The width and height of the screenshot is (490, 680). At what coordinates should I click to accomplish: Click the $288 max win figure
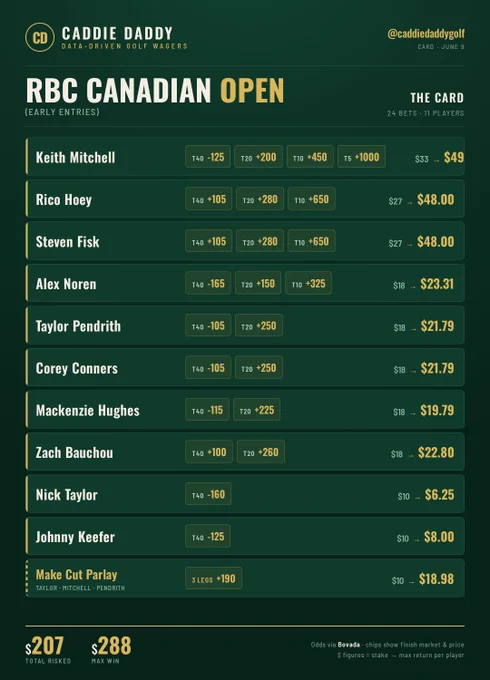111,646
